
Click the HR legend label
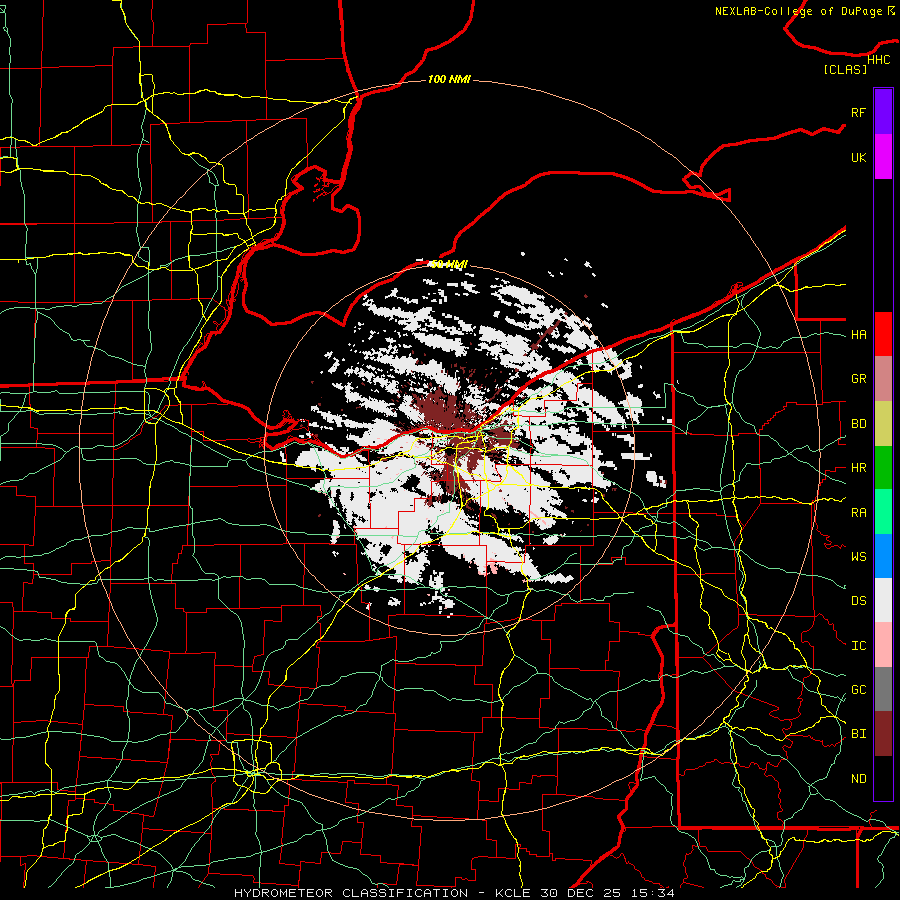click(x=859, y=468)
